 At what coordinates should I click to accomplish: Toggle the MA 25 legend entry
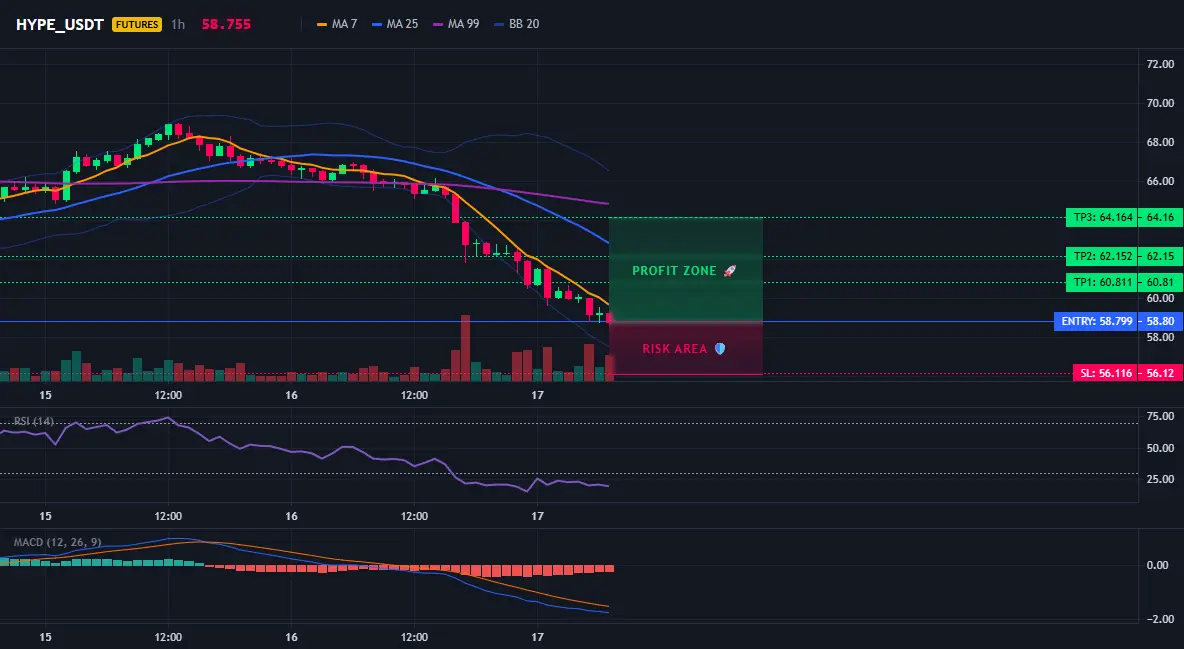pos(395,24)
